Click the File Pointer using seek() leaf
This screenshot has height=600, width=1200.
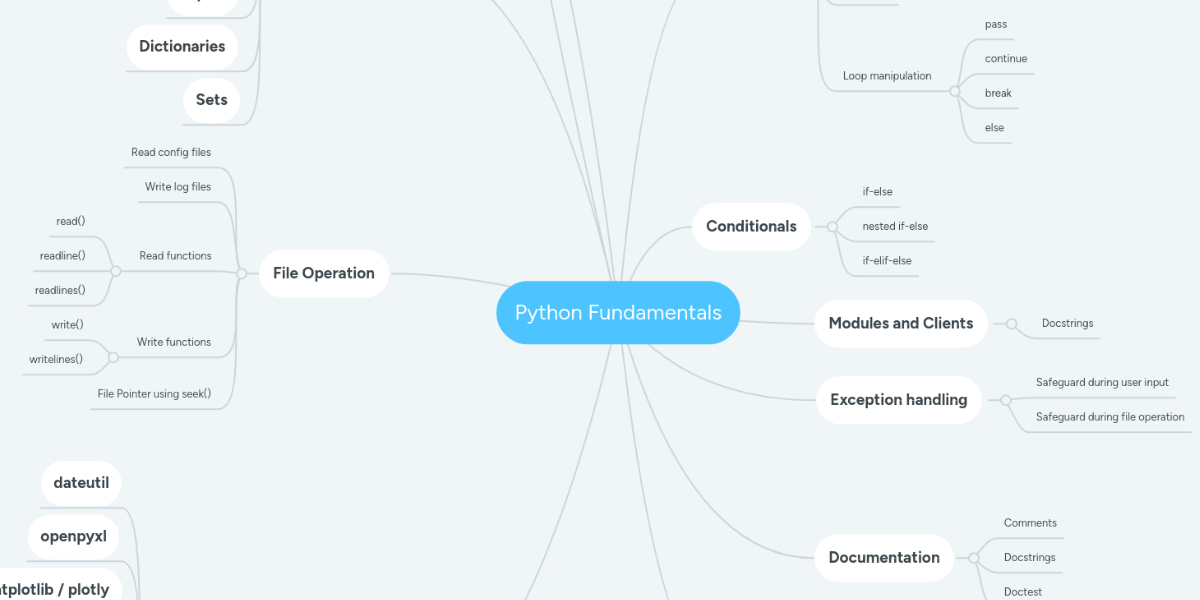(154, 394)
